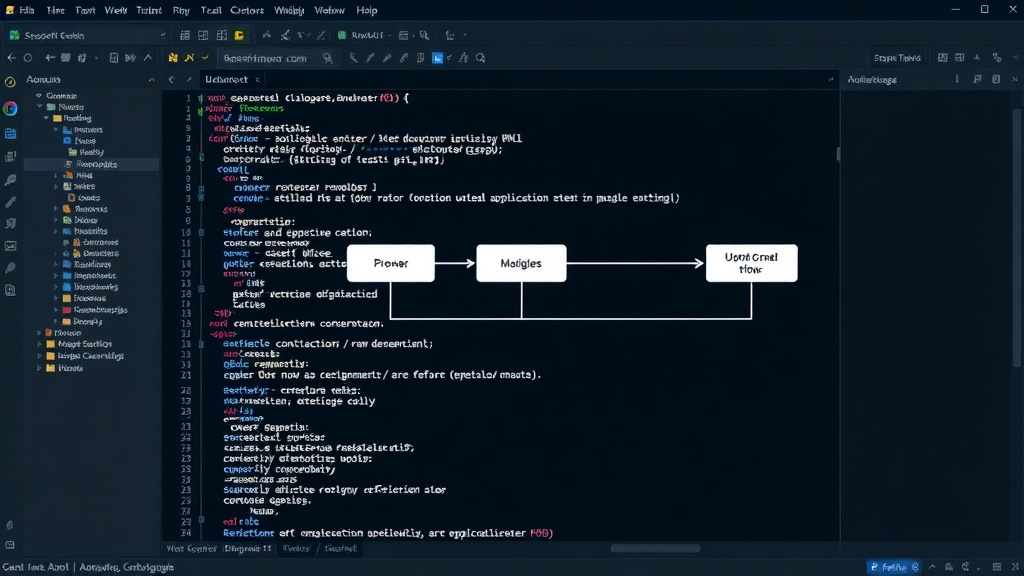This screenshot has height=576, width=1024.
Task: Select the highlighted file in the project tree
Action: (91, 164)
